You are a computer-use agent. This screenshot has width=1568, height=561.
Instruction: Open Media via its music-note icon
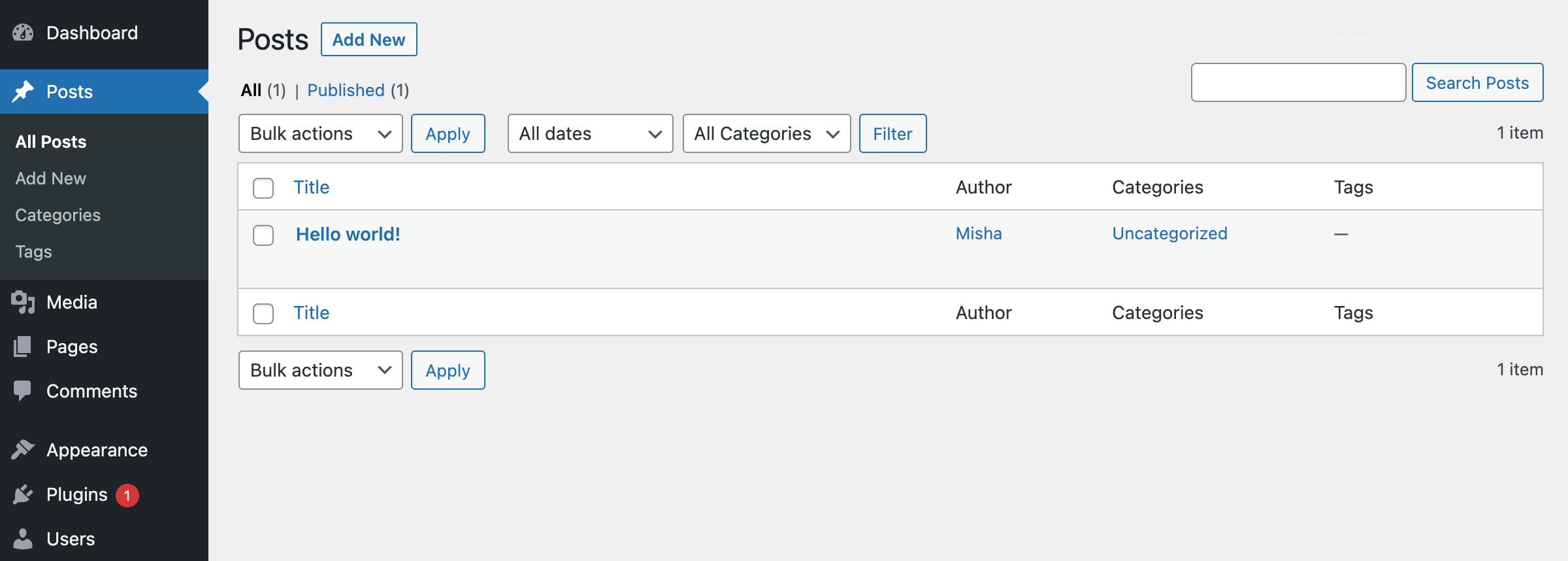(23, 302)
